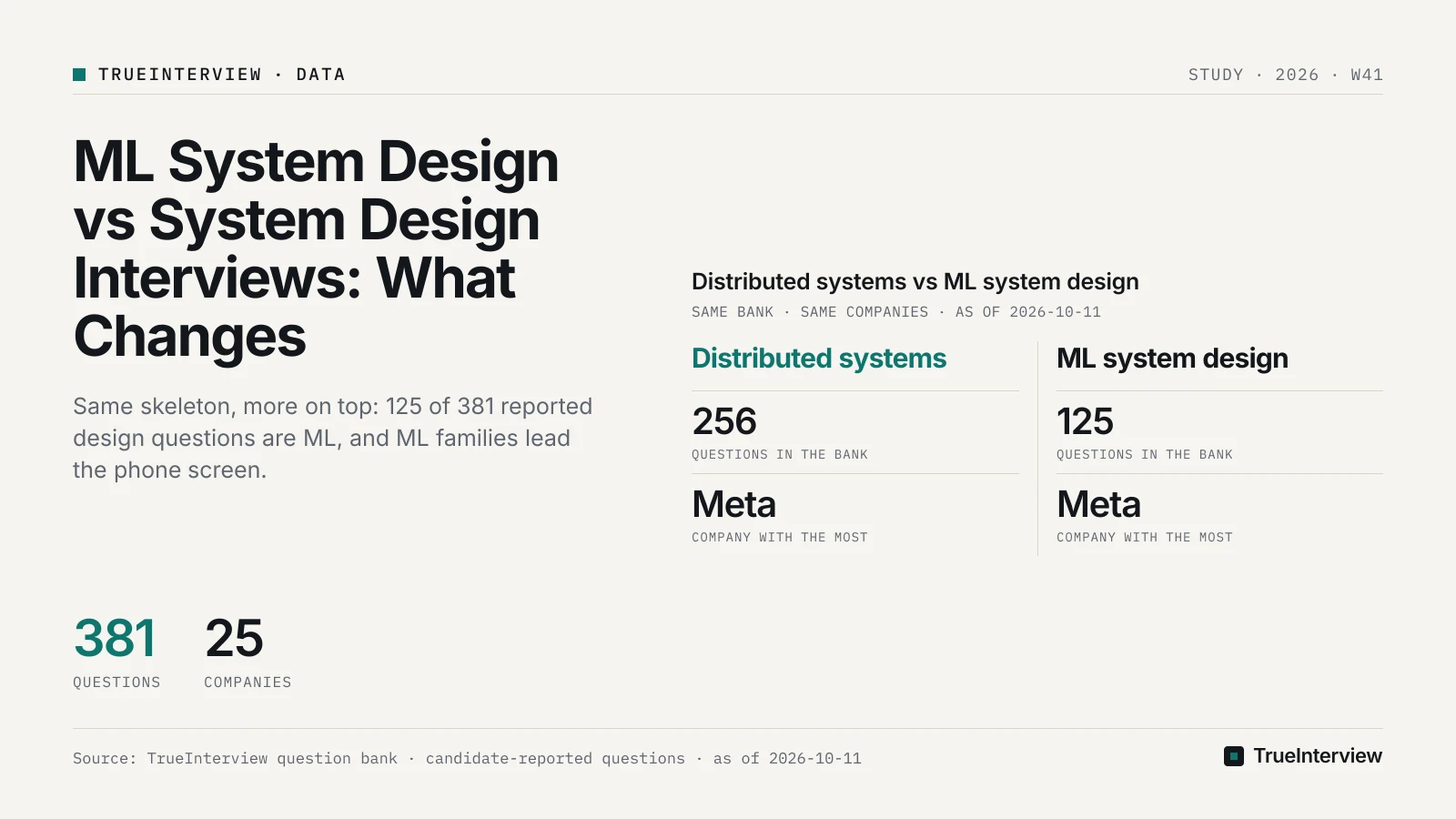The image size is (1456, 819).
Task: Click the "TrueInterview" brand wordmark at bottom right
Action: (1318, 756)
